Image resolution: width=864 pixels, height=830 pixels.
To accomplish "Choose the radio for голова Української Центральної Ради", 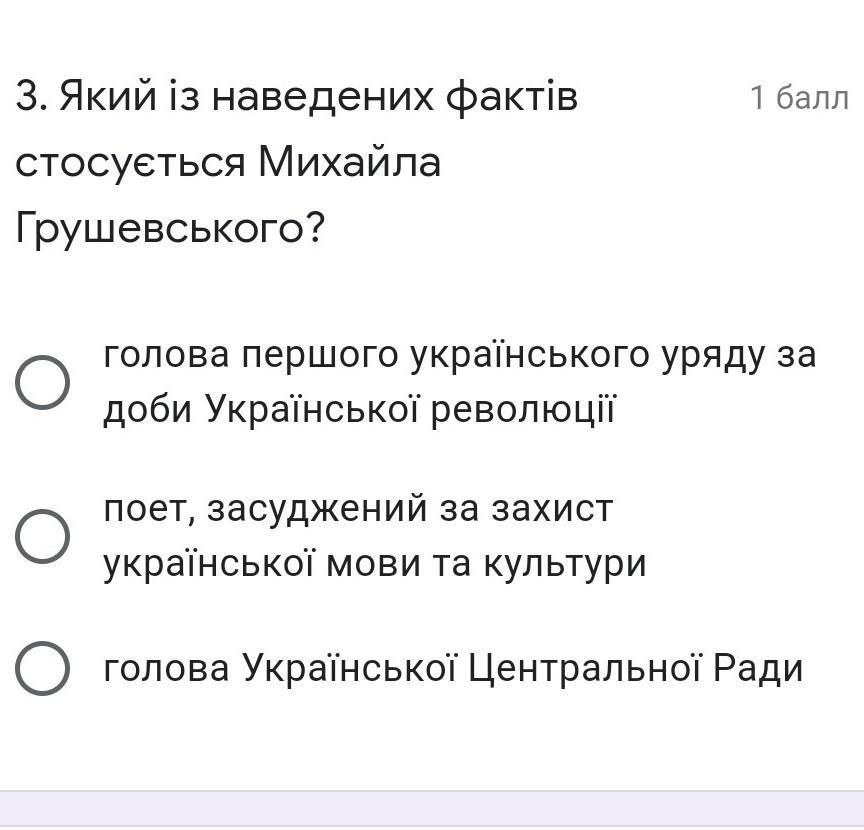I will pyautogui.click(x=43, y=668).
